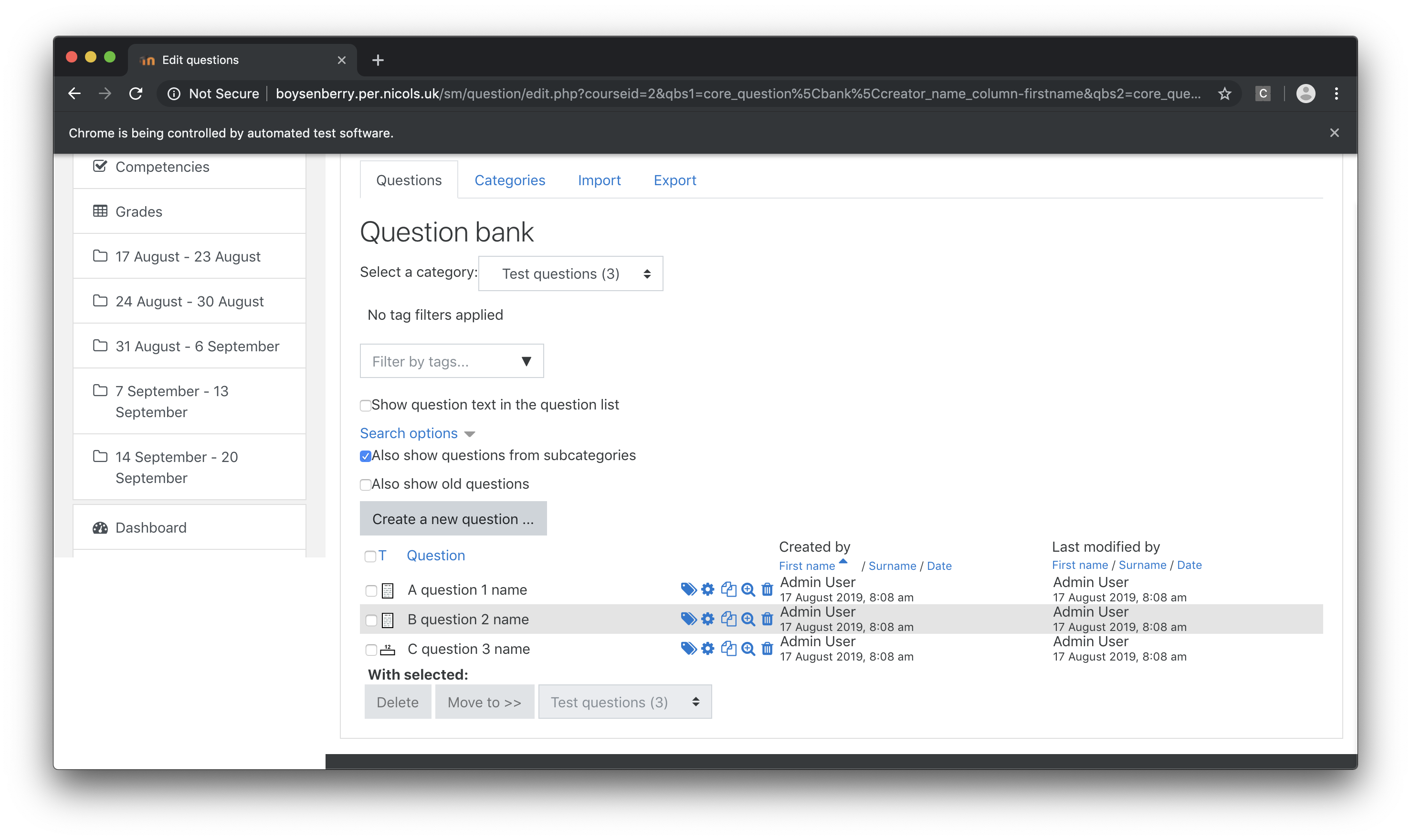Open Chrome three-dot menu
This screenshot has width=1411, height=840.
click(x=1336, y=94)
